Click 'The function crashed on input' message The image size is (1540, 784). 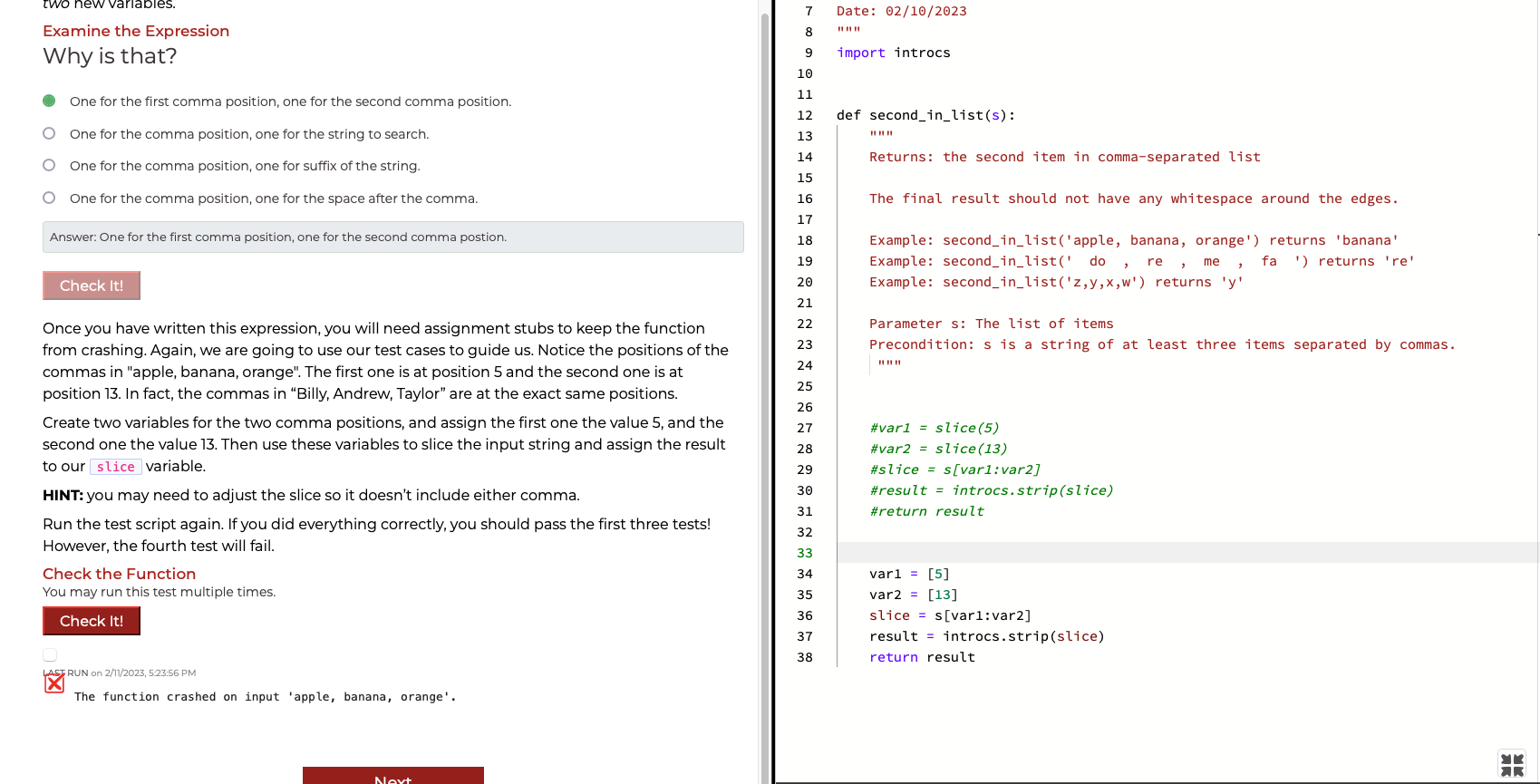click(265, 697)
